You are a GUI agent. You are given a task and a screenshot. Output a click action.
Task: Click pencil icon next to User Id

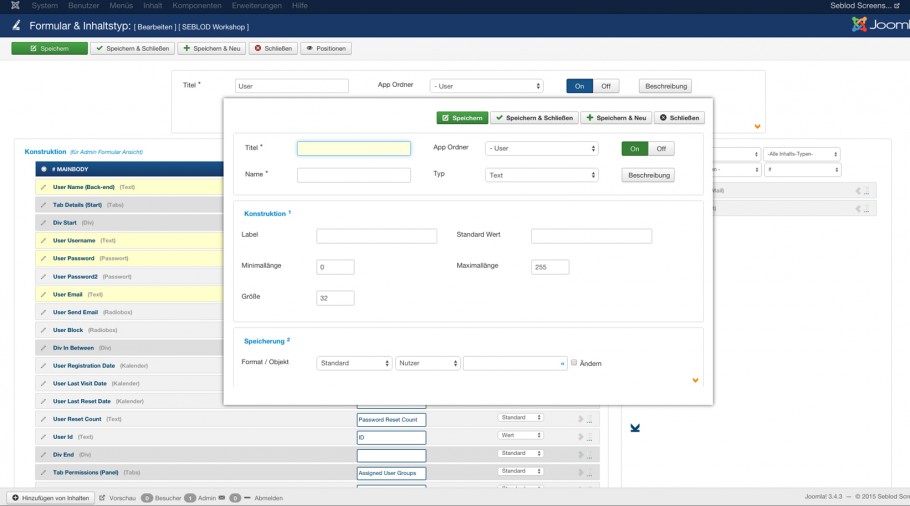click(x=44, y=437)
